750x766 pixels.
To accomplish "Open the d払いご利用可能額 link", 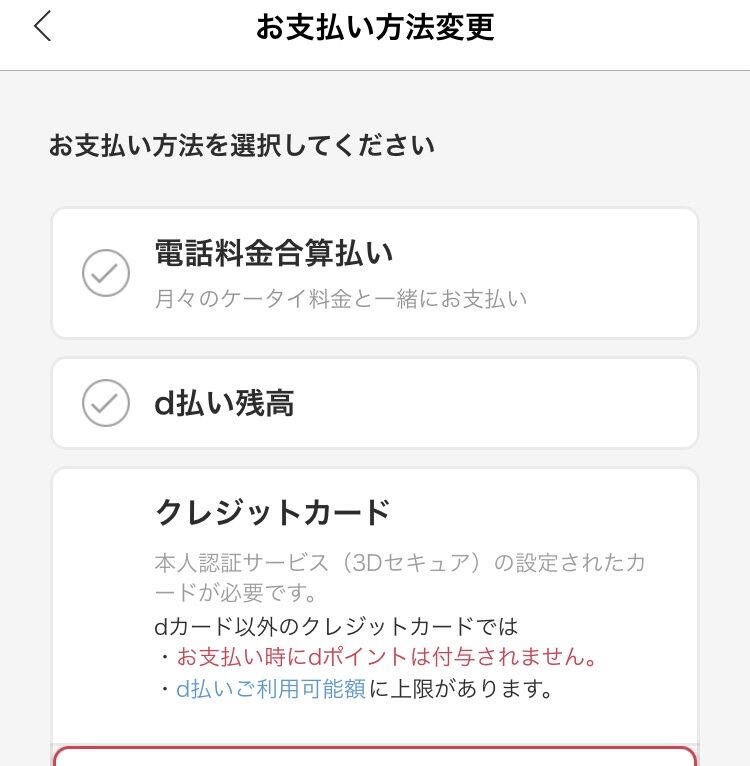I will click(271, 689).
